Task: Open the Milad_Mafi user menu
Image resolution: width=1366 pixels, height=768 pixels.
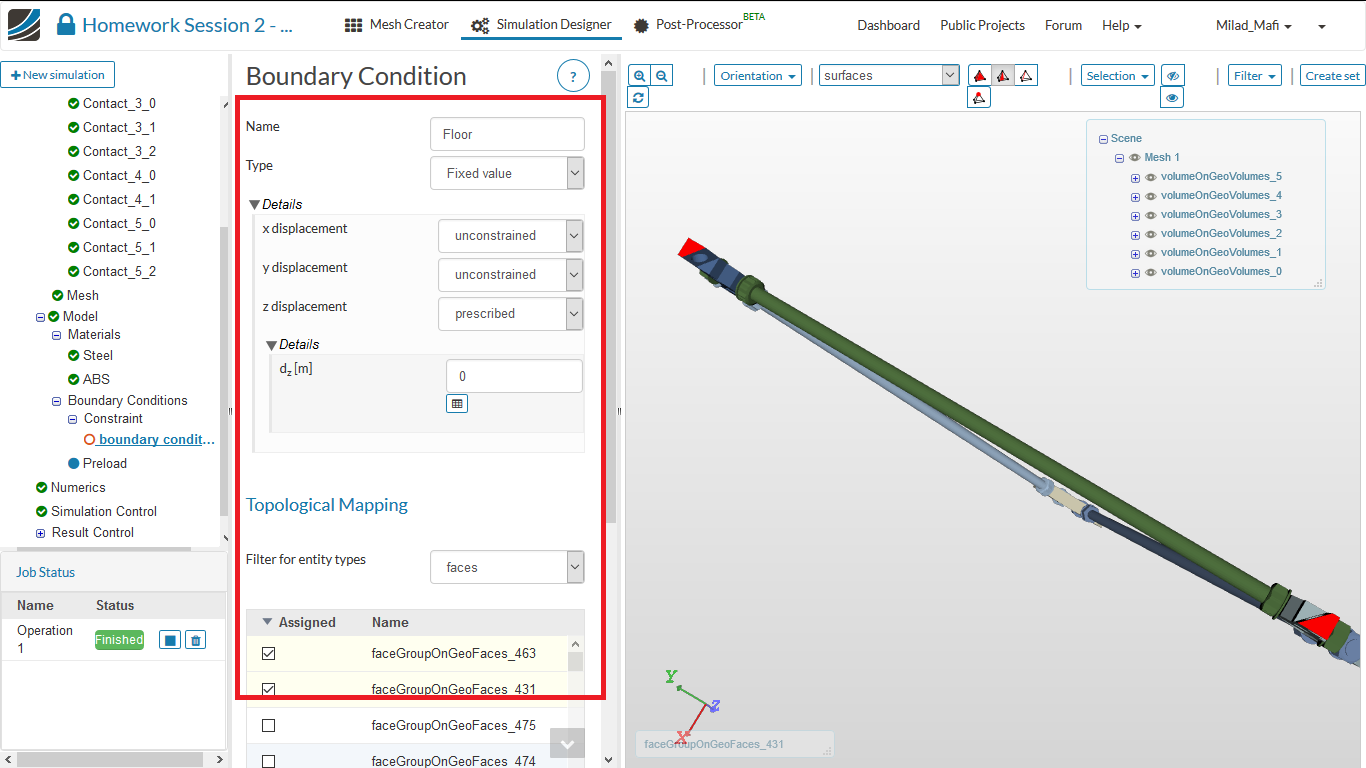Action: coord(1253,25)
